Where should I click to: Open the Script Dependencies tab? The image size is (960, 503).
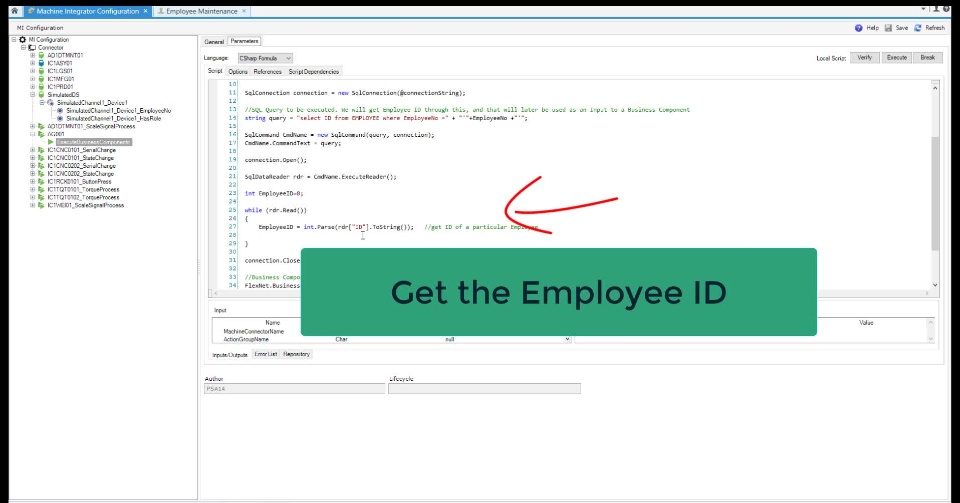pos(313,72)
